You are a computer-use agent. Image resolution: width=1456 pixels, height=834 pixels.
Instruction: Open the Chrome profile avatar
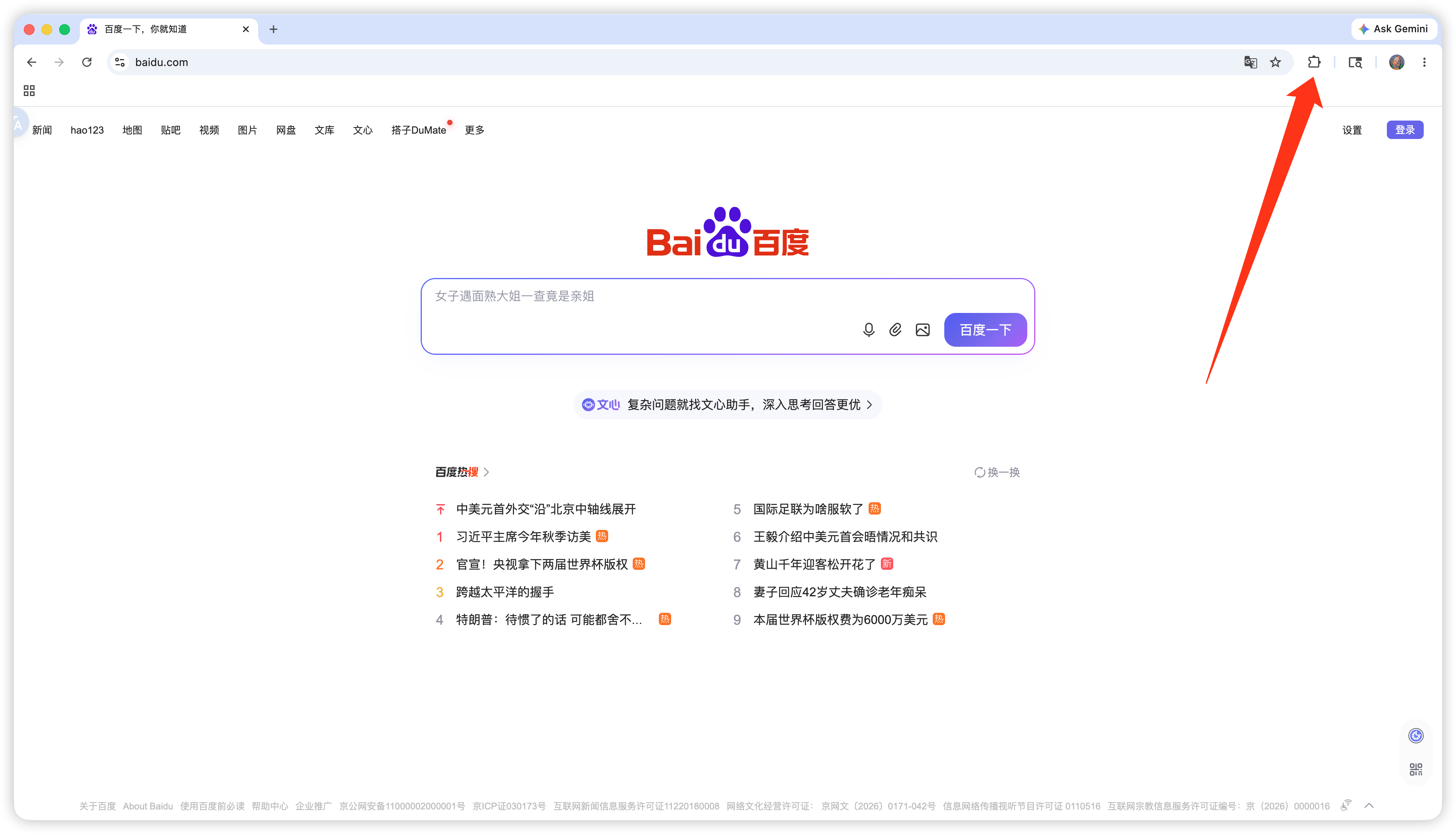(x=1396, y=62)
